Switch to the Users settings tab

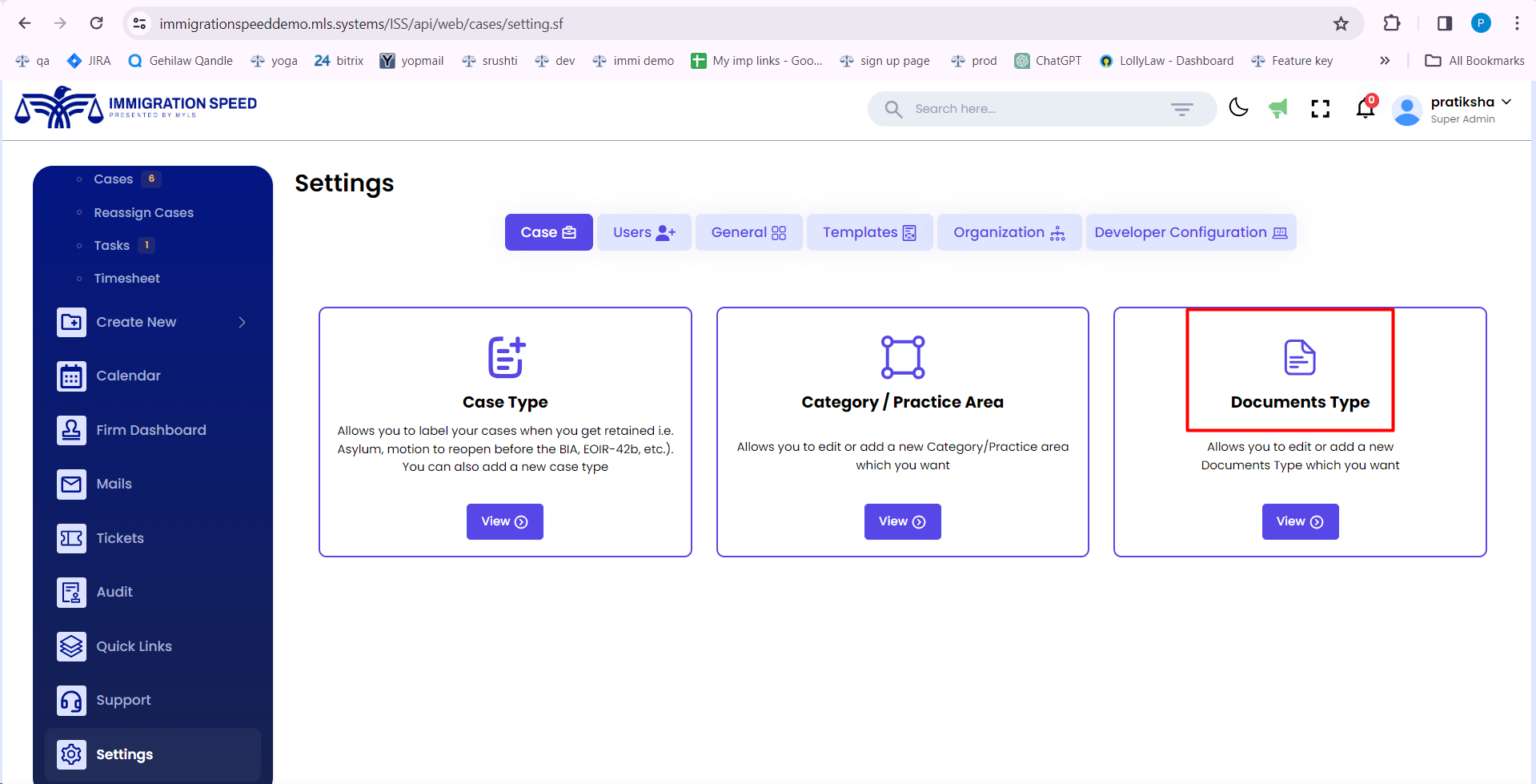tap(644, 232)
